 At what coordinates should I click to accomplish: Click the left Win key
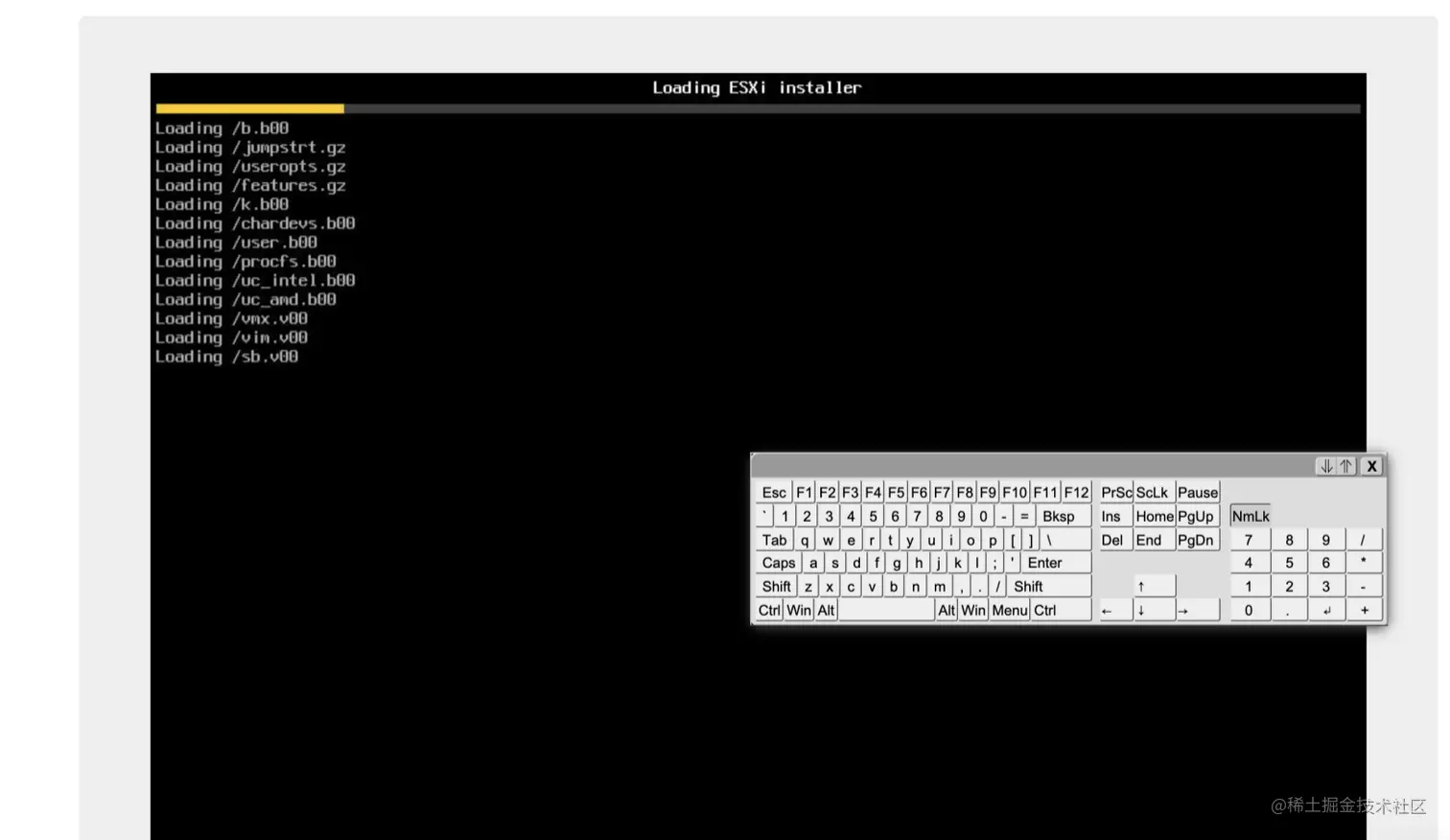pyautogui.click(x=799, y=610)
